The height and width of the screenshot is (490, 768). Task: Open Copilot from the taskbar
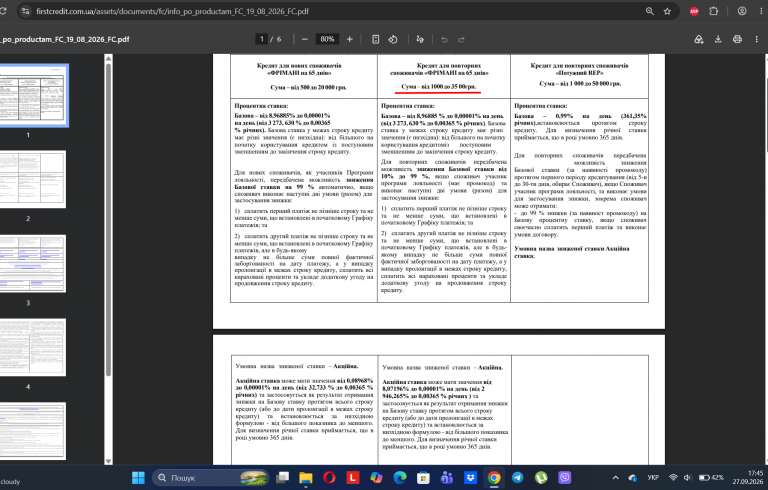tap(376, 477)
